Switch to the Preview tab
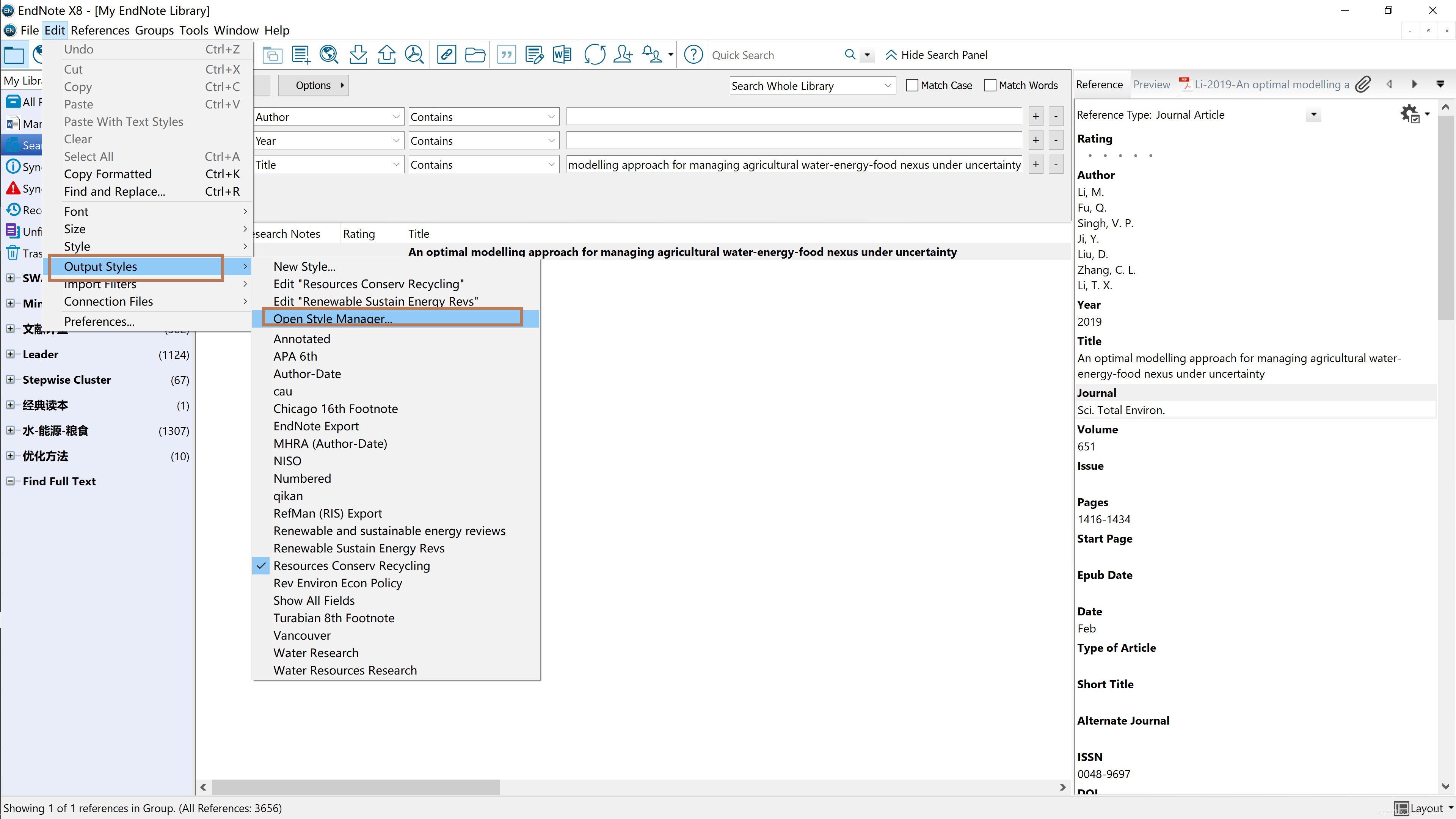The width and height of the screenshot is (1456, 819). point(1152,84)
